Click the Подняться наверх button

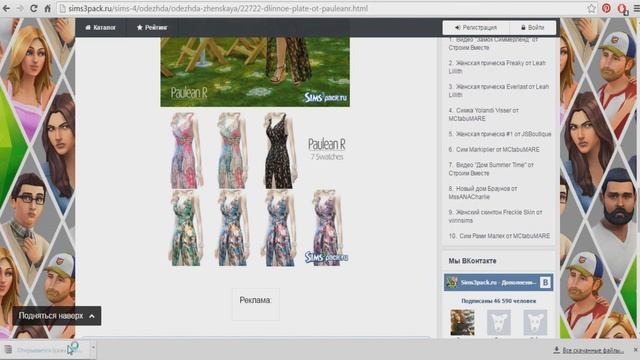[57, 316]
